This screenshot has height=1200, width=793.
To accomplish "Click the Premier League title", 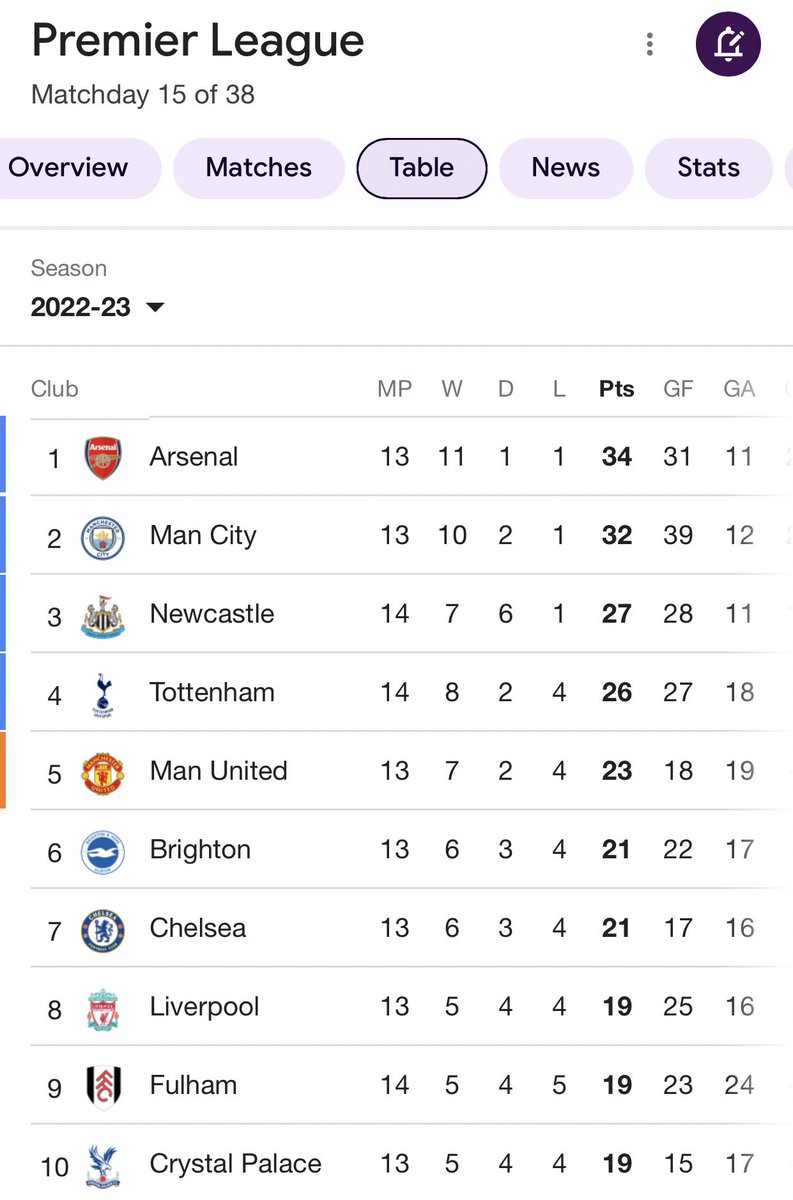I will coord(198,42).
